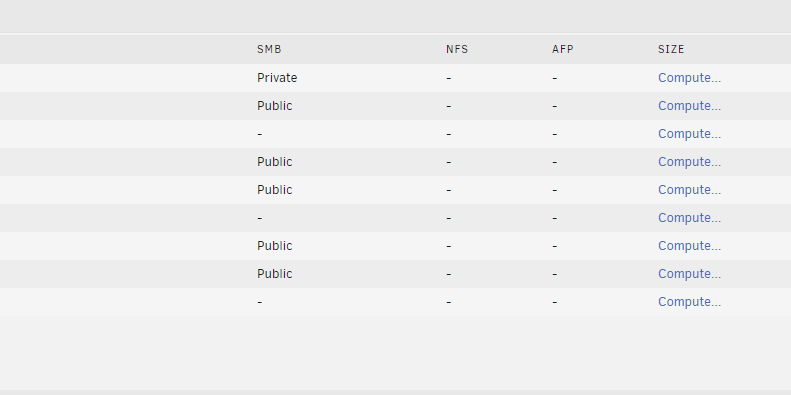791x395 pixels.
Task: Click Public SMB value in fifth row
Action: pos(274,190)
